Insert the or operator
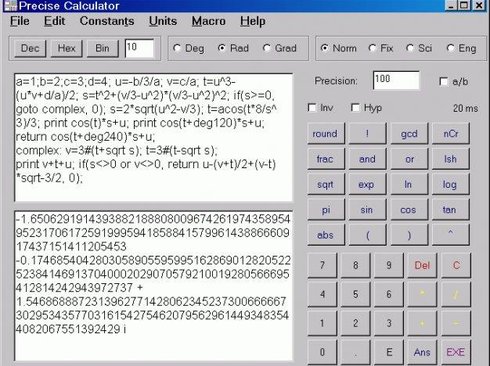The height and width of the screenshot is (366, 490). (409, 159)
